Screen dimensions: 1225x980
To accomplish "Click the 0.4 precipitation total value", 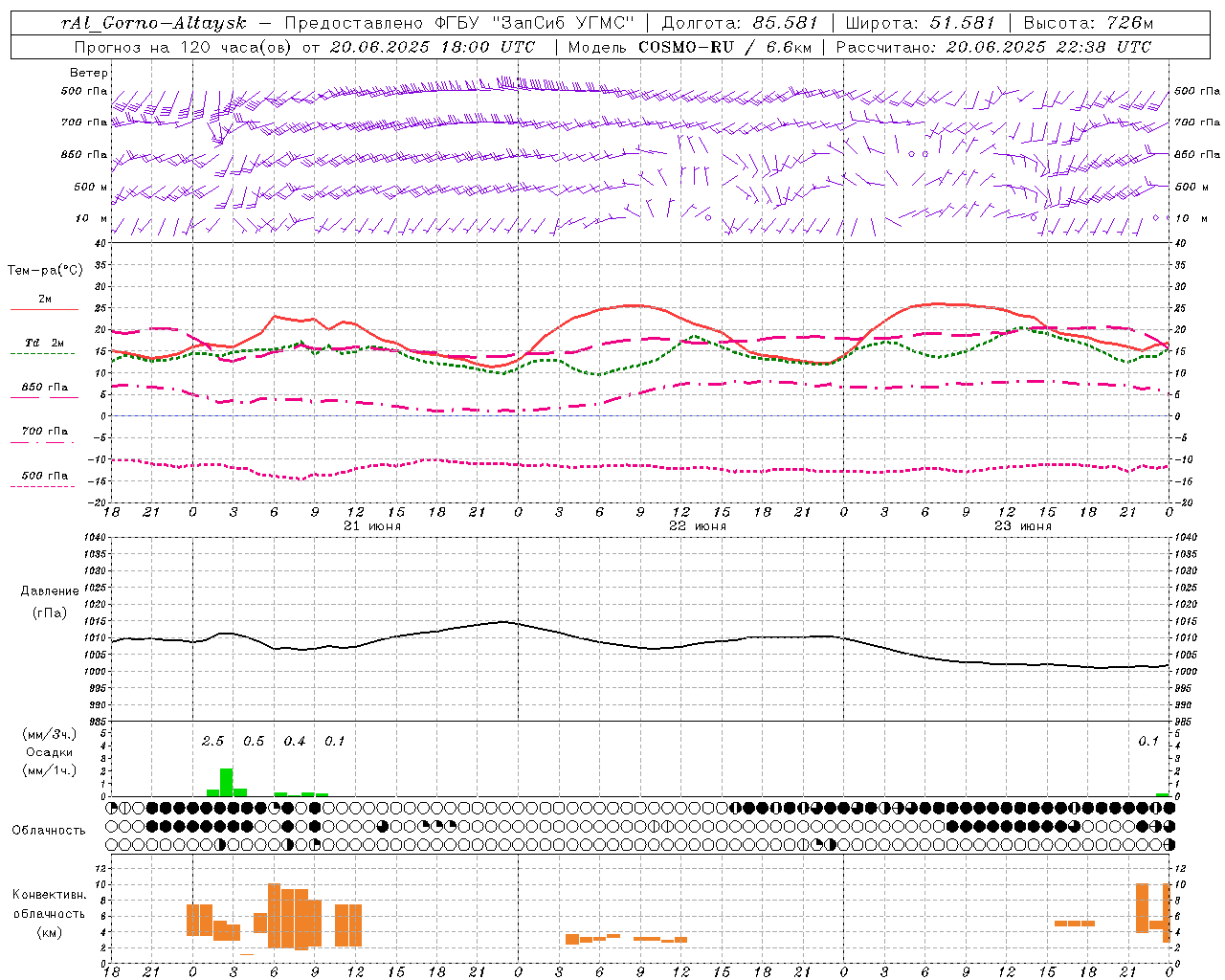I will pyautogui.click(x=295, y=742).
